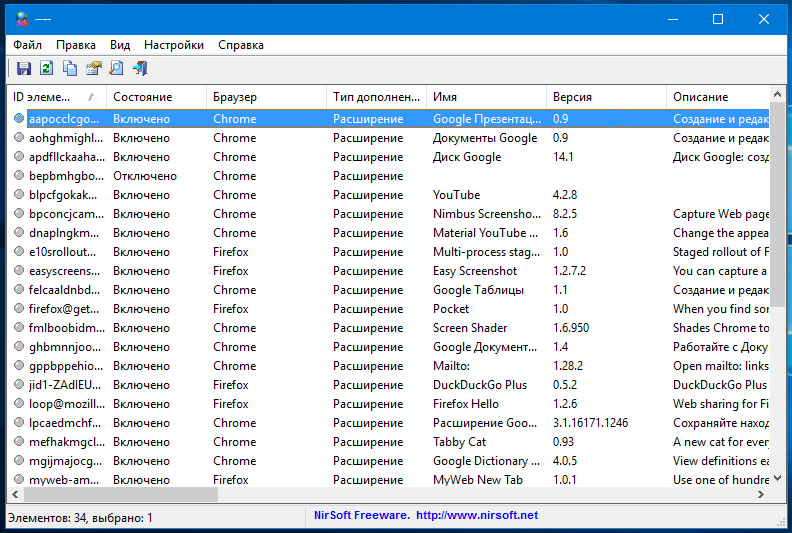792x533 pixels.
Task: Click the Отключено state cell
Action: (x=145, y=176)
